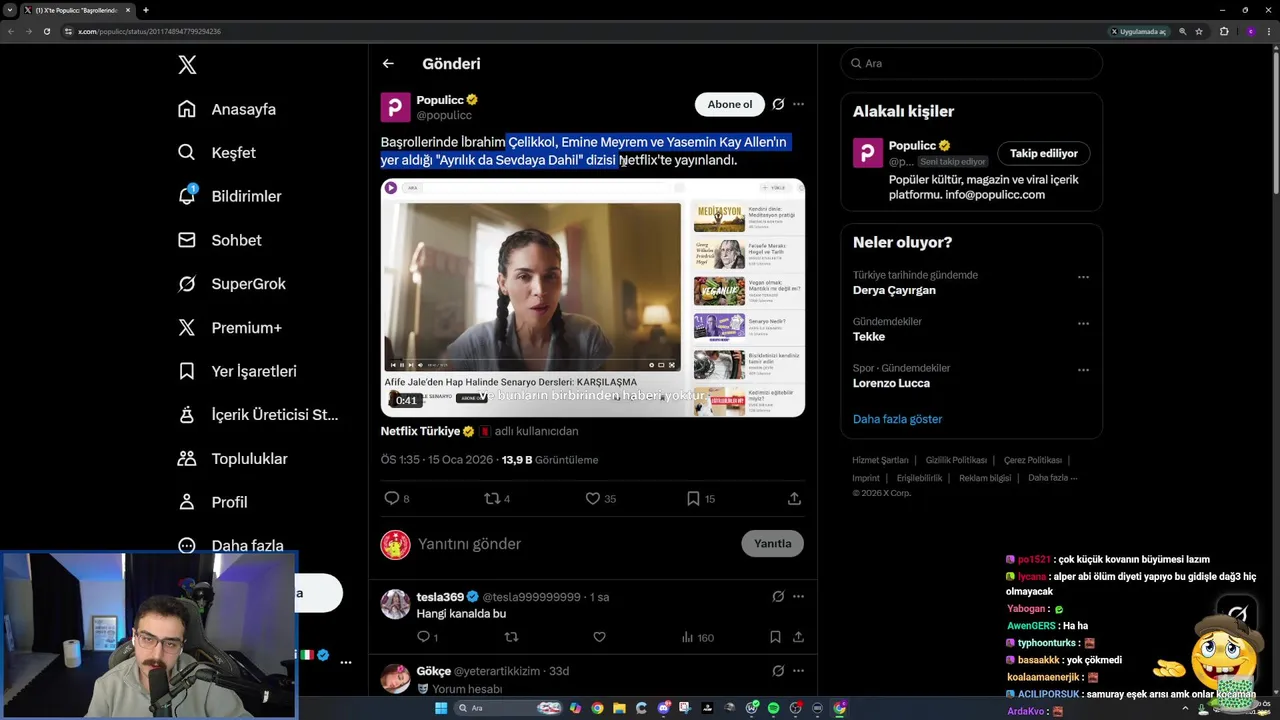
Task: Share the Populicc post
Action: pyautogui.click(x=794, y=498)
